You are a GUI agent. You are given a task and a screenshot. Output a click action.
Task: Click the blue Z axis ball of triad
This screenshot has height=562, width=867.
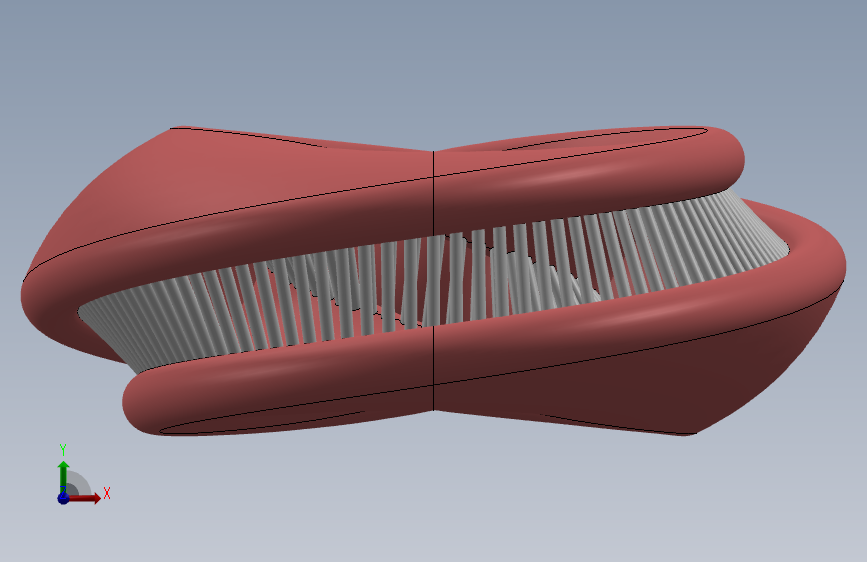(x=63, y=498)
